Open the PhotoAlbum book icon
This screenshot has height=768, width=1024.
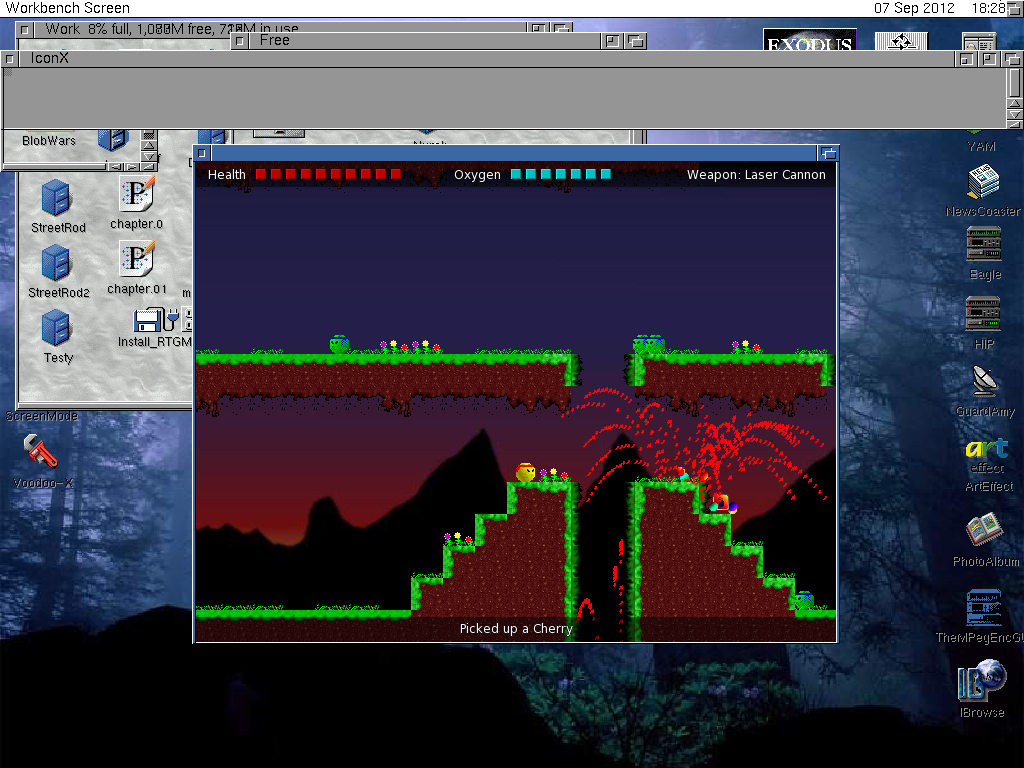click(x=985, y=530)
